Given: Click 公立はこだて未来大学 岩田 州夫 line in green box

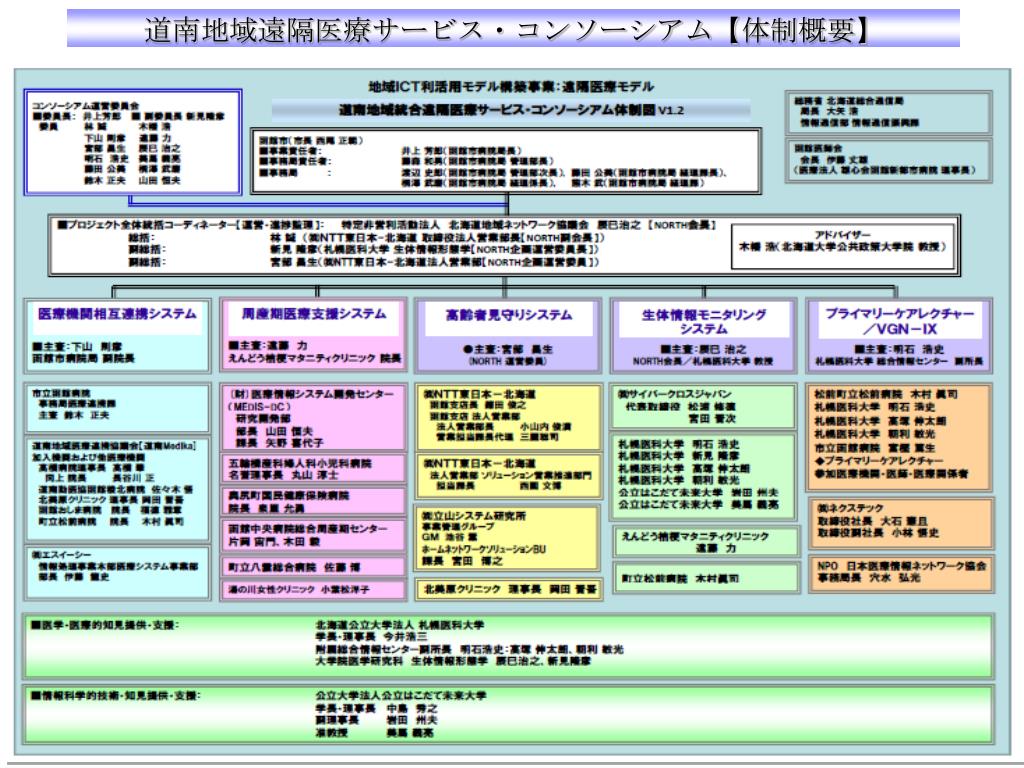Looking at the screenshot, I should pos(697,492).
